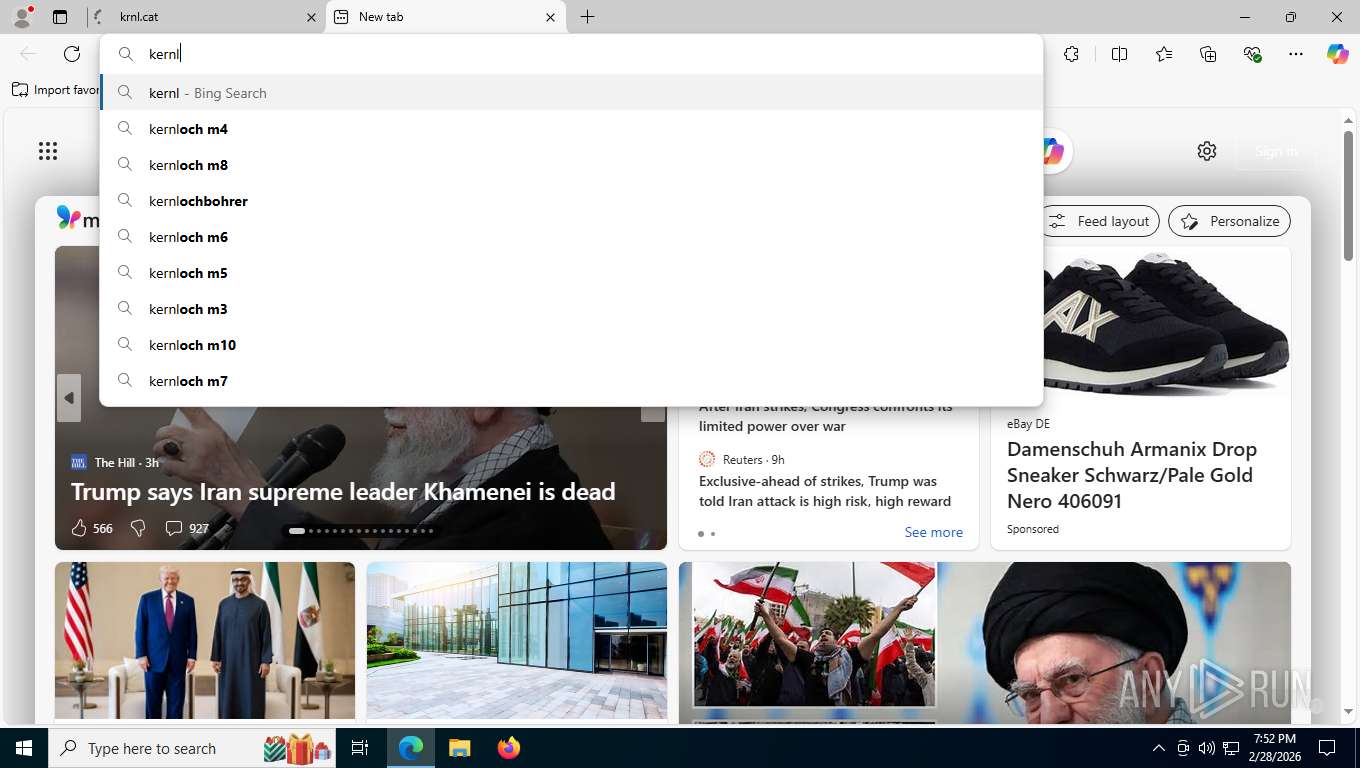Screen dimensions: 1360x768
Task: Select the 'kernl - Bing Search' suggestion
Action: 571,93
